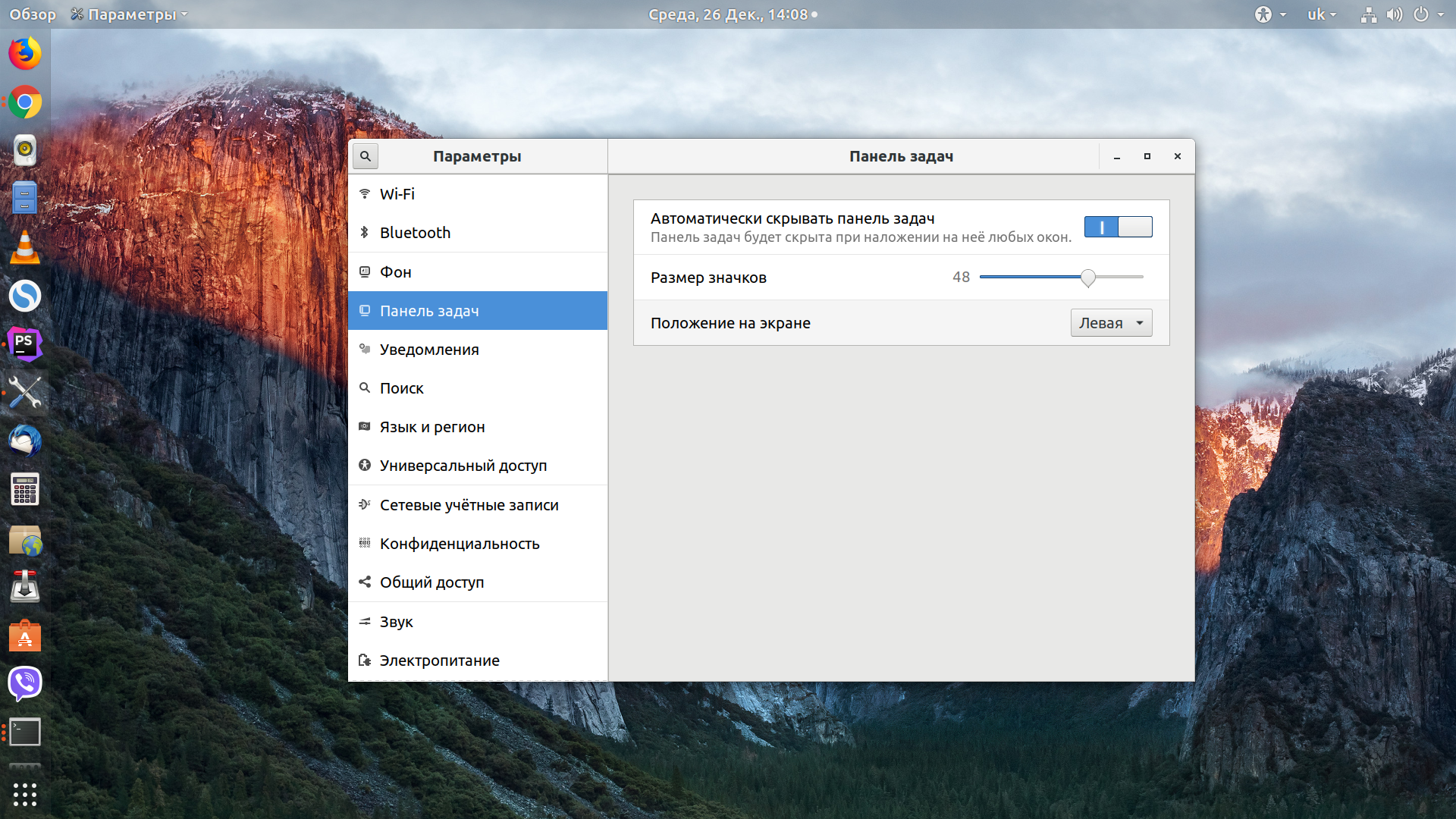This screenshot has width=1456, height=819.
Task: Open VLC media player from dock
Action: point(25,247)
